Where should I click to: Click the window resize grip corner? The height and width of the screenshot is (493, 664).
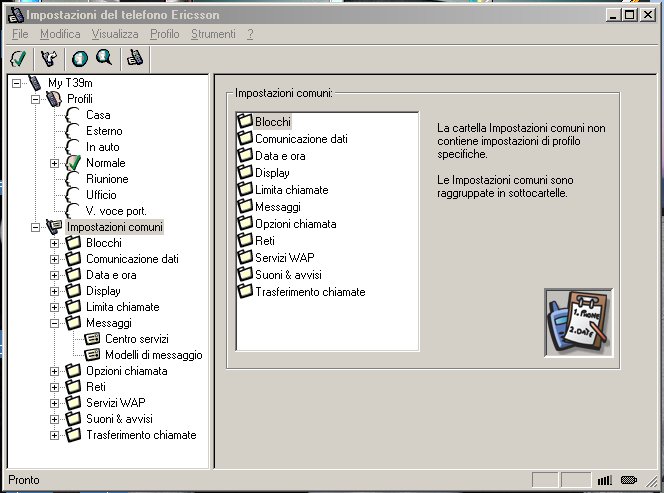click(x=651, y=481)
